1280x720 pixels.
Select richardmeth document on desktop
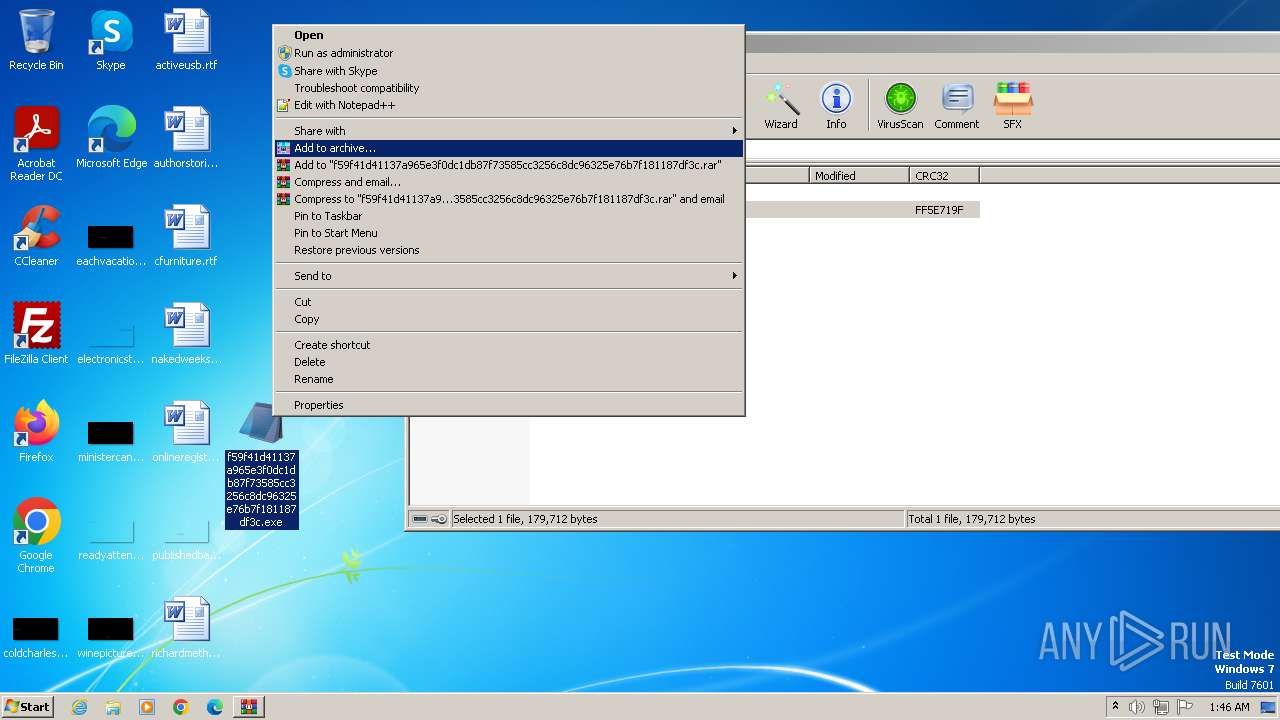(x=186, y=628)
